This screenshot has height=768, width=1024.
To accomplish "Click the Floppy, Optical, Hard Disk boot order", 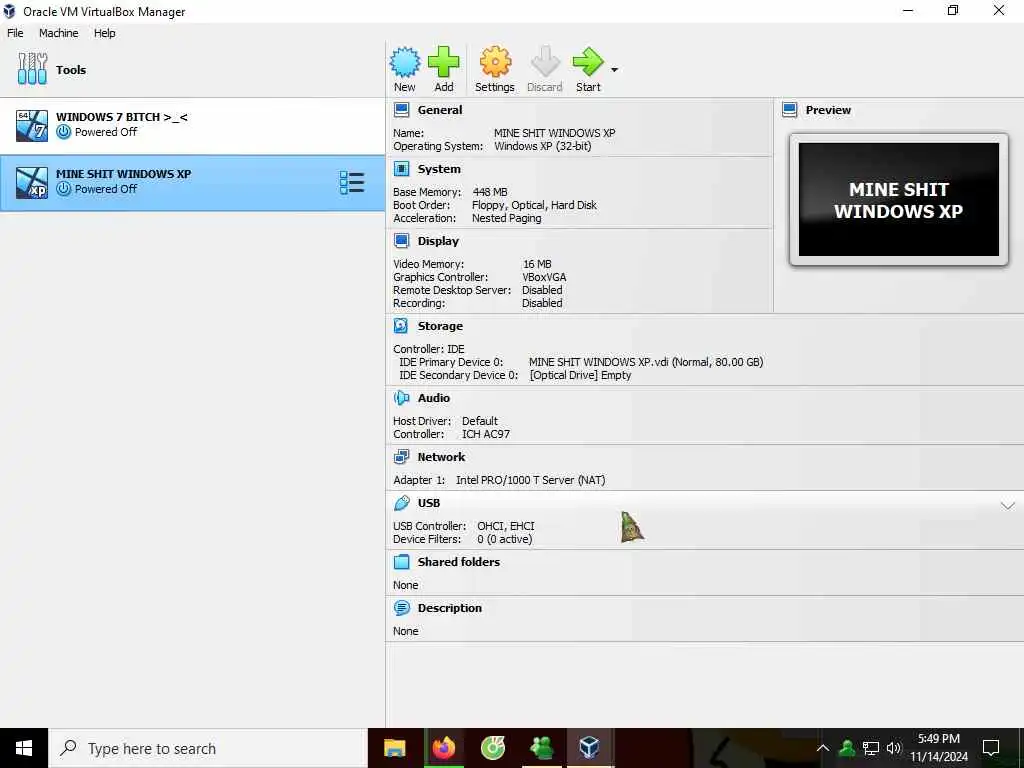I will 534,205.
